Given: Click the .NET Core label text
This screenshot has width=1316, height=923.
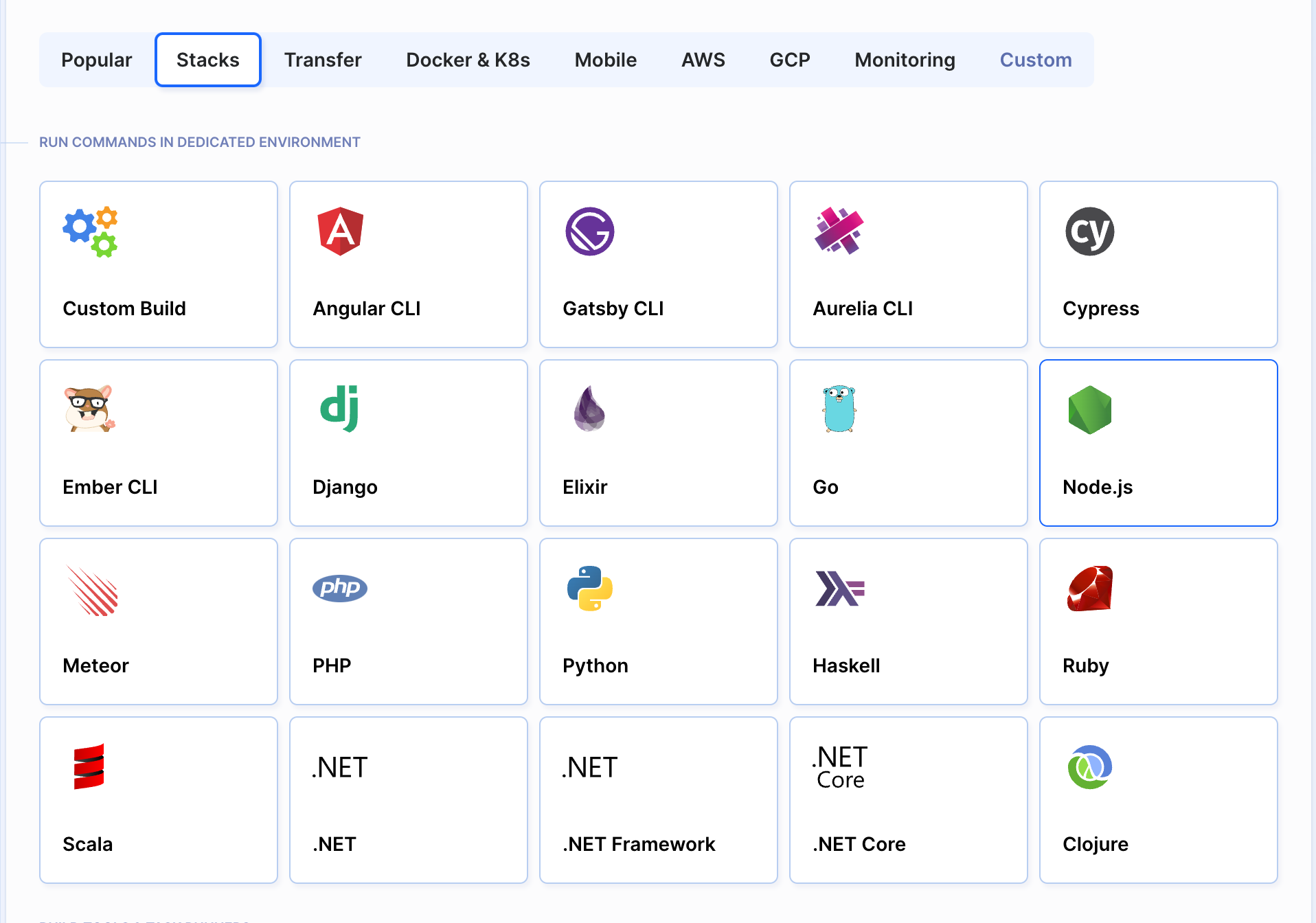Looking at the screenshot, I should pyautogui.click(x=859, y=844).
